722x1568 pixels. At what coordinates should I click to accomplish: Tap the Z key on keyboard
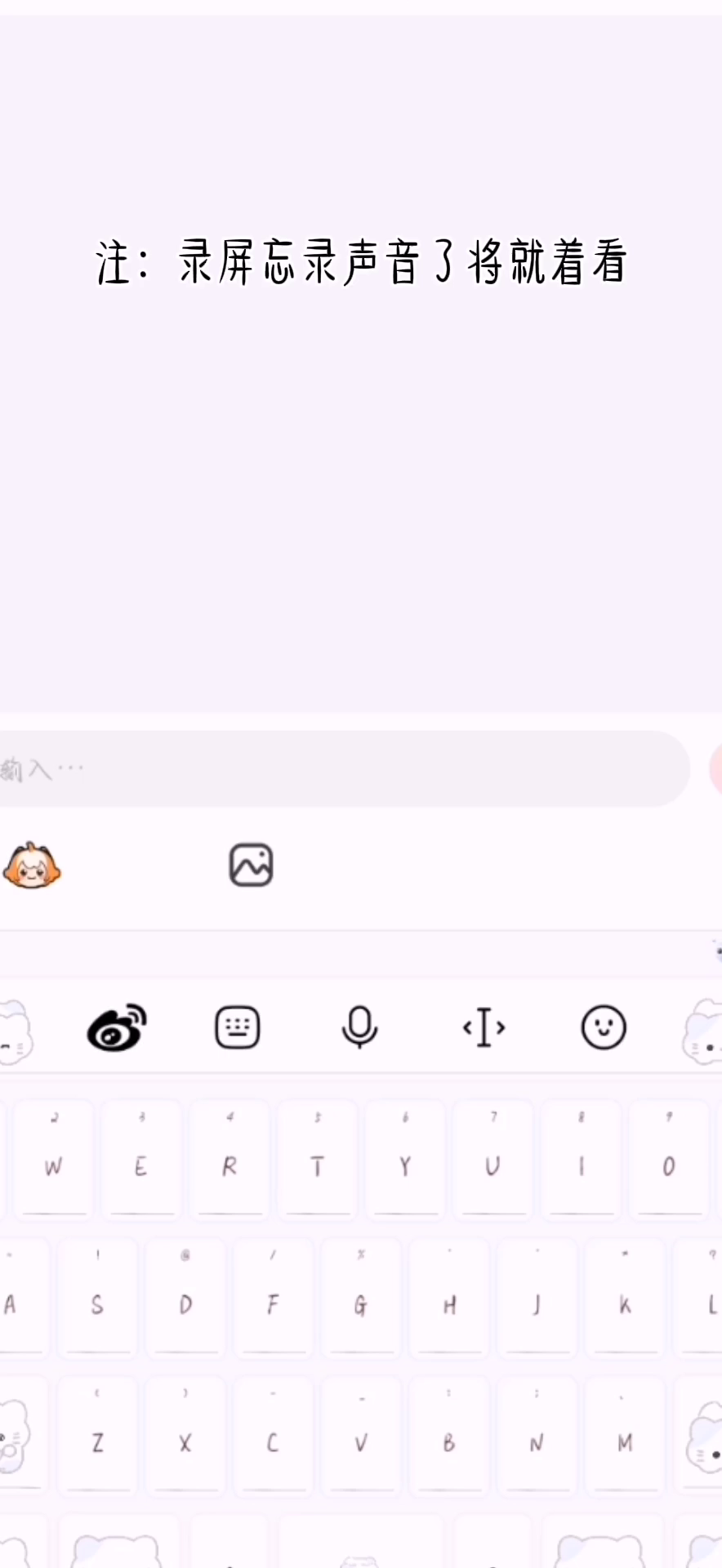97,1433
